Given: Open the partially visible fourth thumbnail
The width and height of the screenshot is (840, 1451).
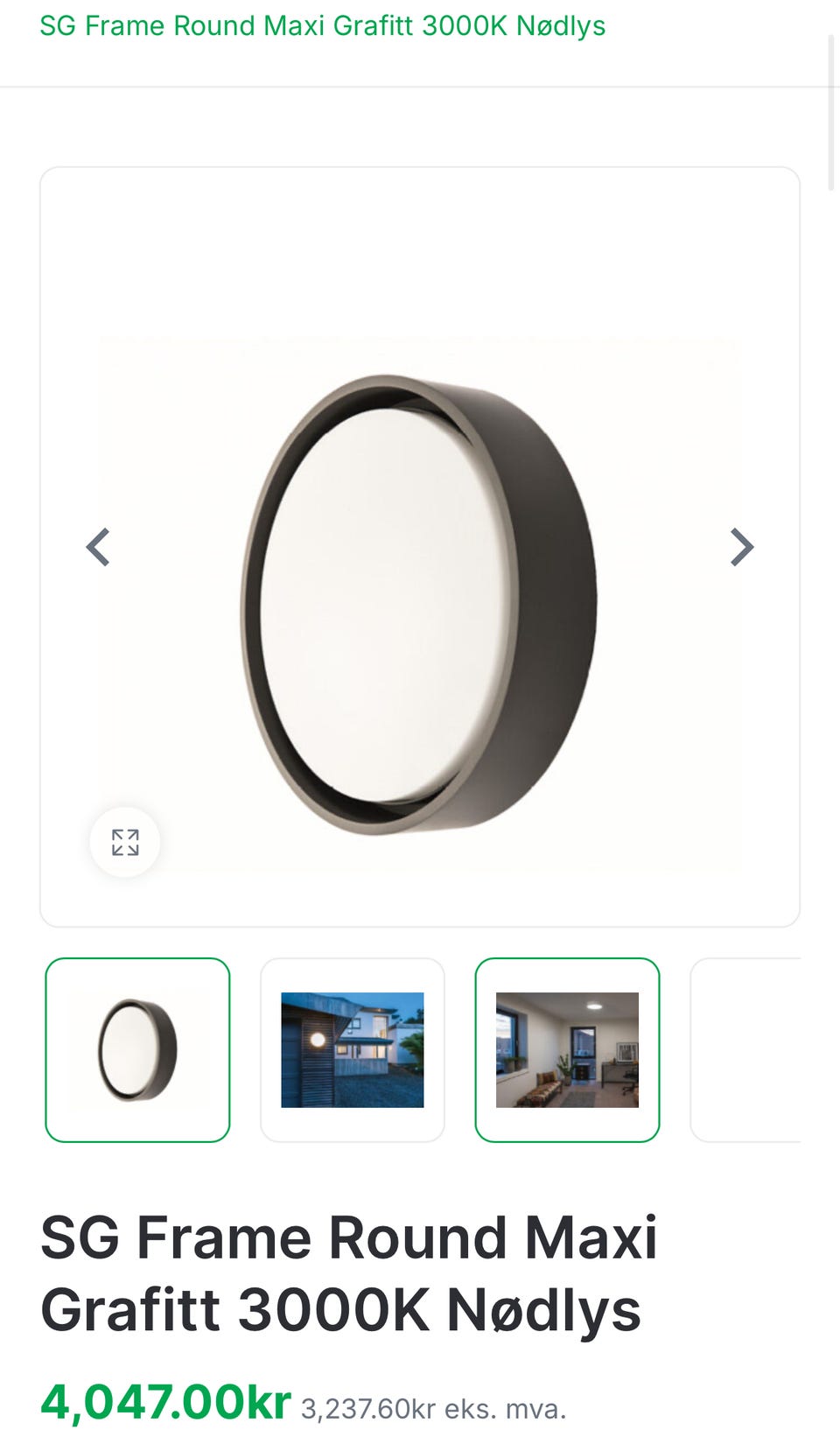Looking at the screenshot, I should (x=745, y=1050).
